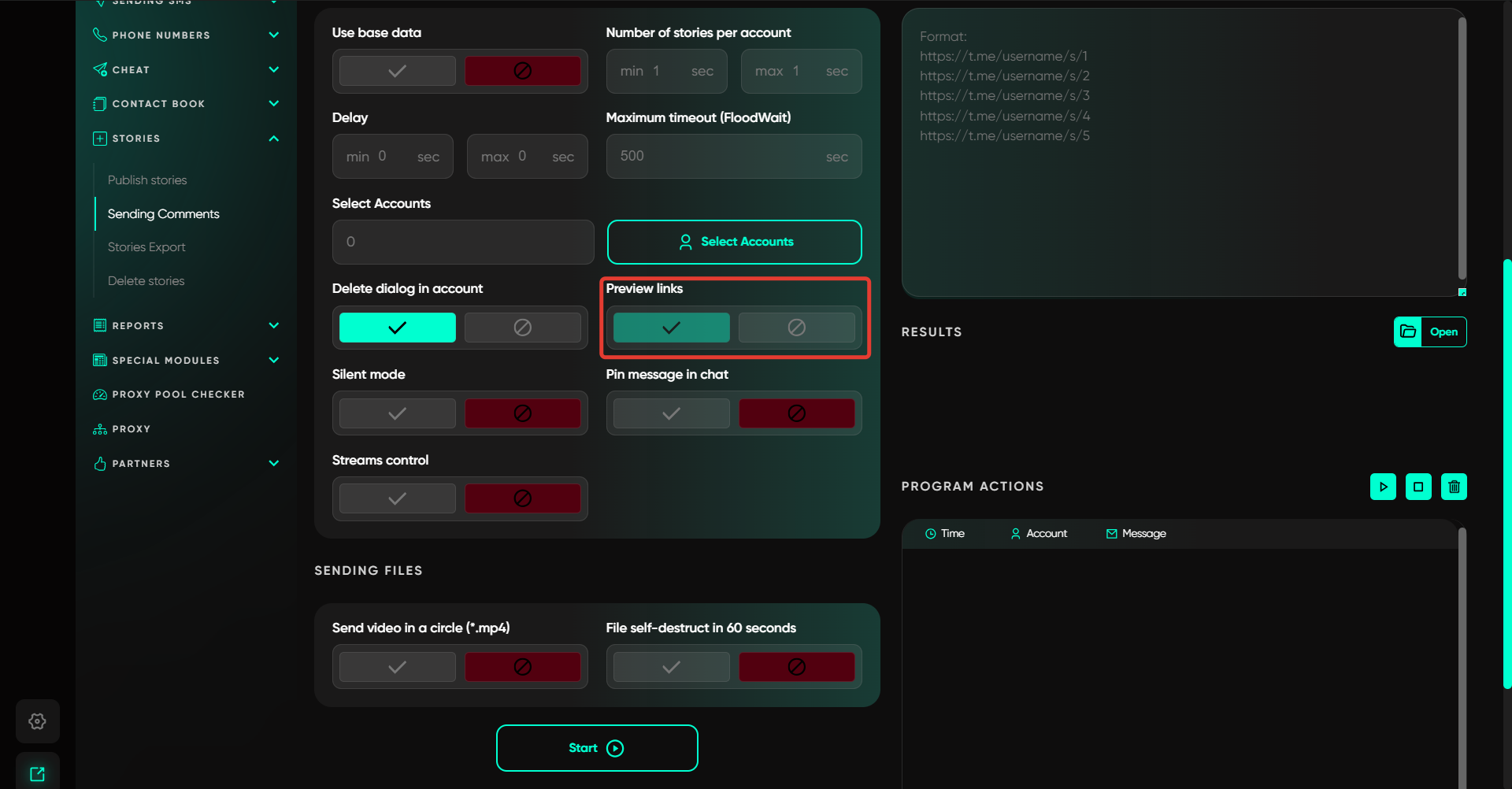
Task: Collapse the Stories sidebar section
Action: [273, 139]
